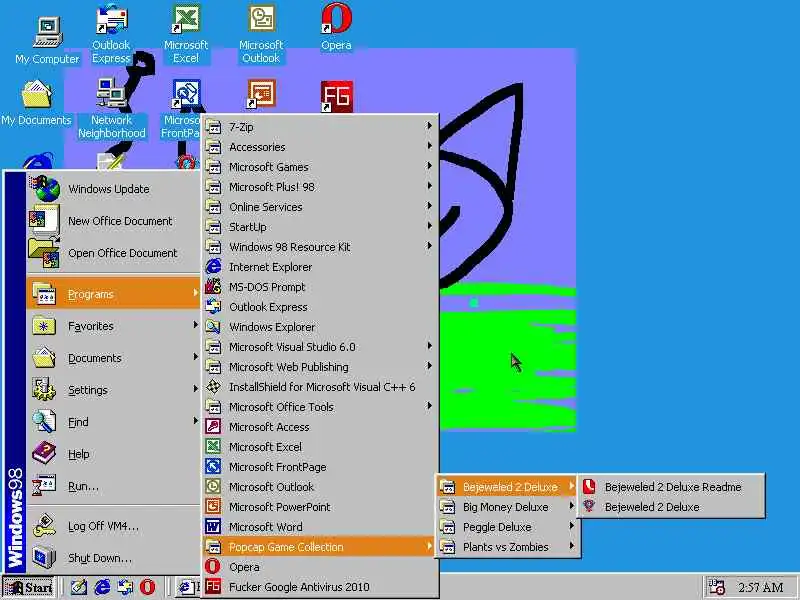Open the Outlook Express desktop shortcut
The image size is (800, 600).
[111, 33]
